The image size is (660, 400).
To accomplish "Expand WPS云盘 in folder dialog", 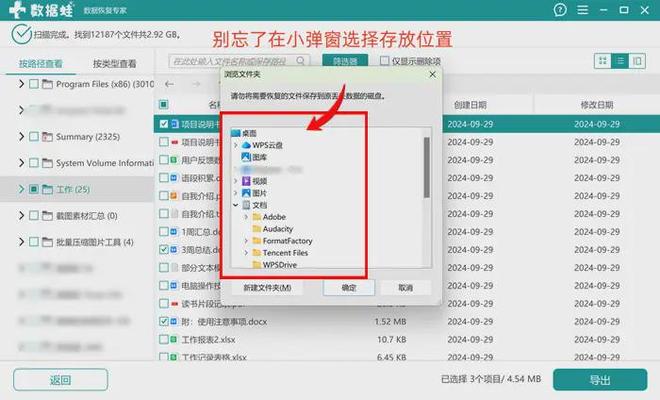I will pyautogui.click(x=236, y=145).
